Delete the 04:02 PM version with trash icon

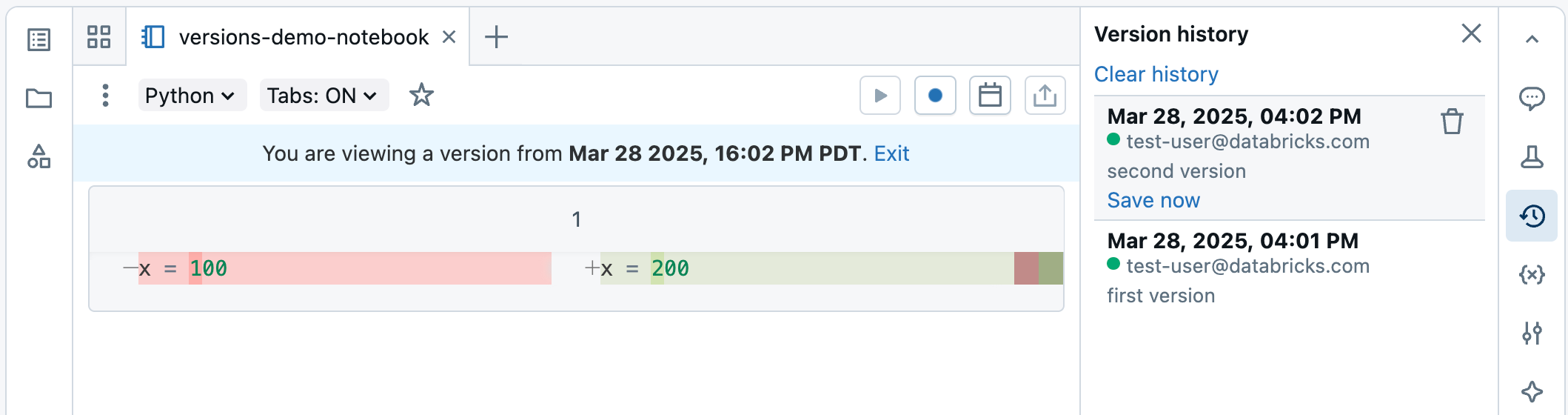pos(1452,122)
